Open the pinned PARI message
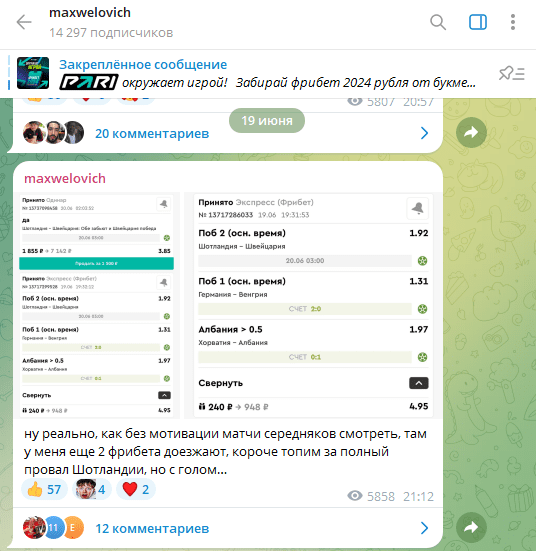The image size is (536, 551). click(267, 74)
